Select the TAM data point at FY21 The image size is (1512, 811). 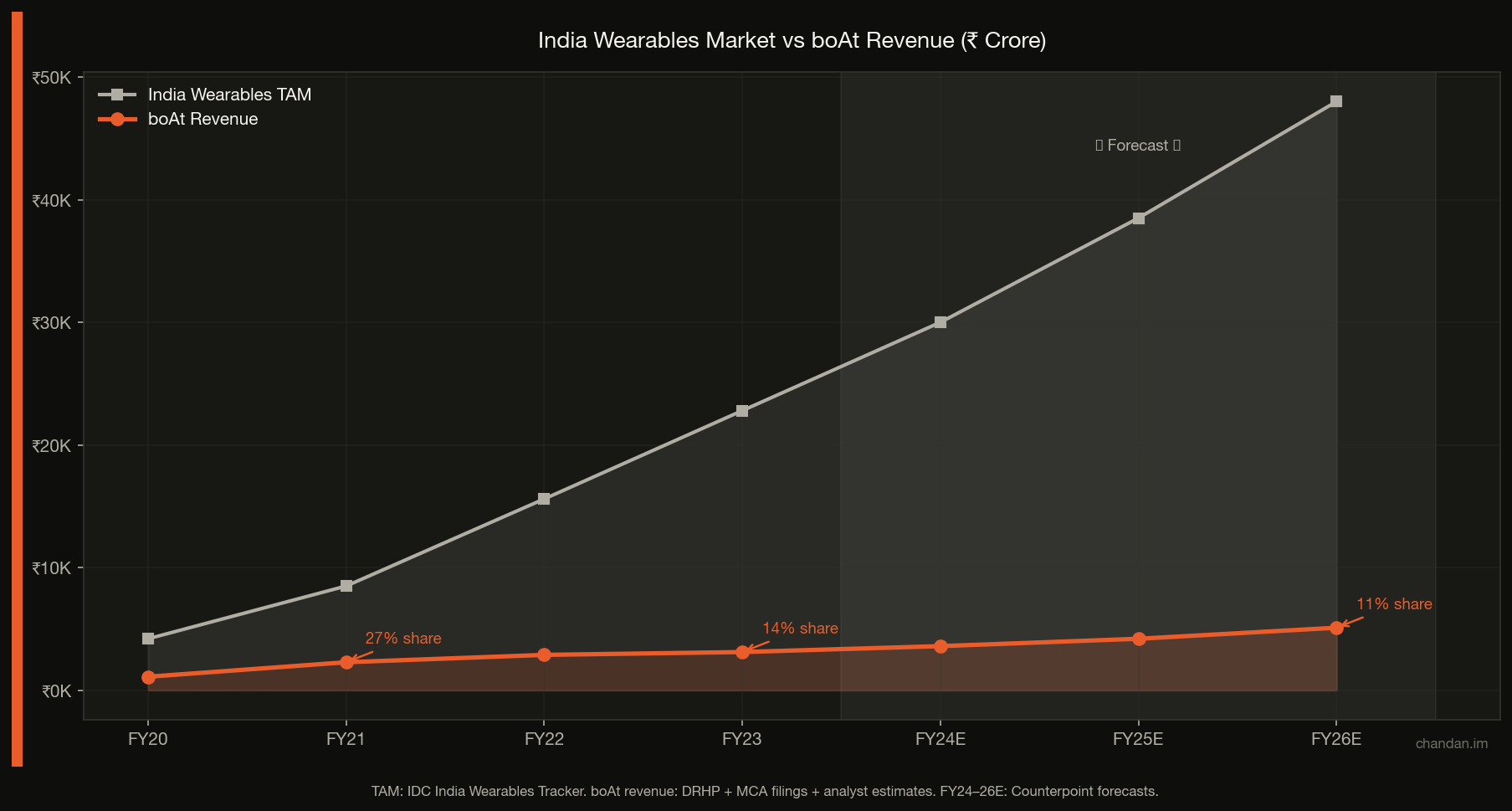(346, 586)
